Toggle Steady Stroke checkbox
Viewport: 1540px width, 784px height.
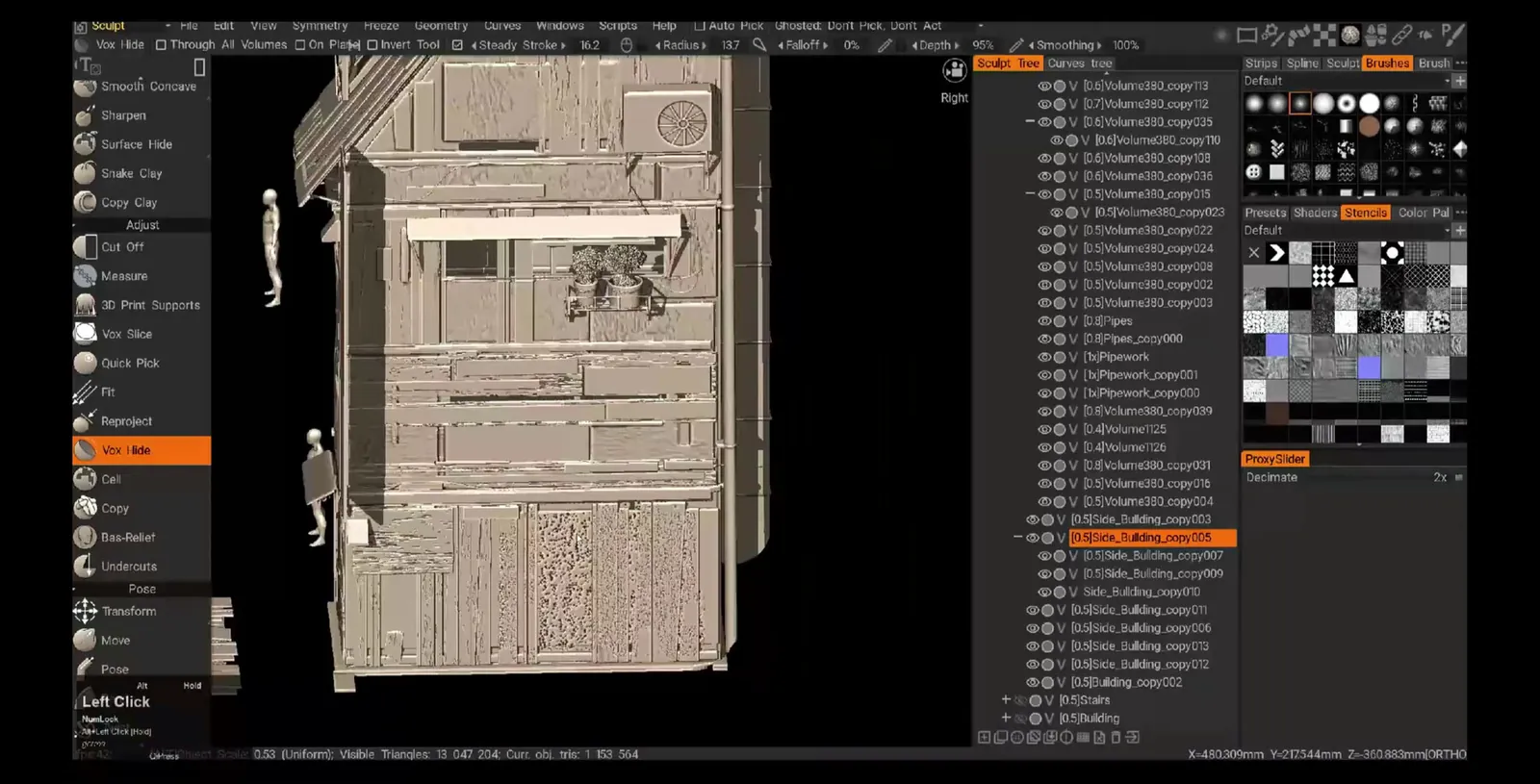457,44
